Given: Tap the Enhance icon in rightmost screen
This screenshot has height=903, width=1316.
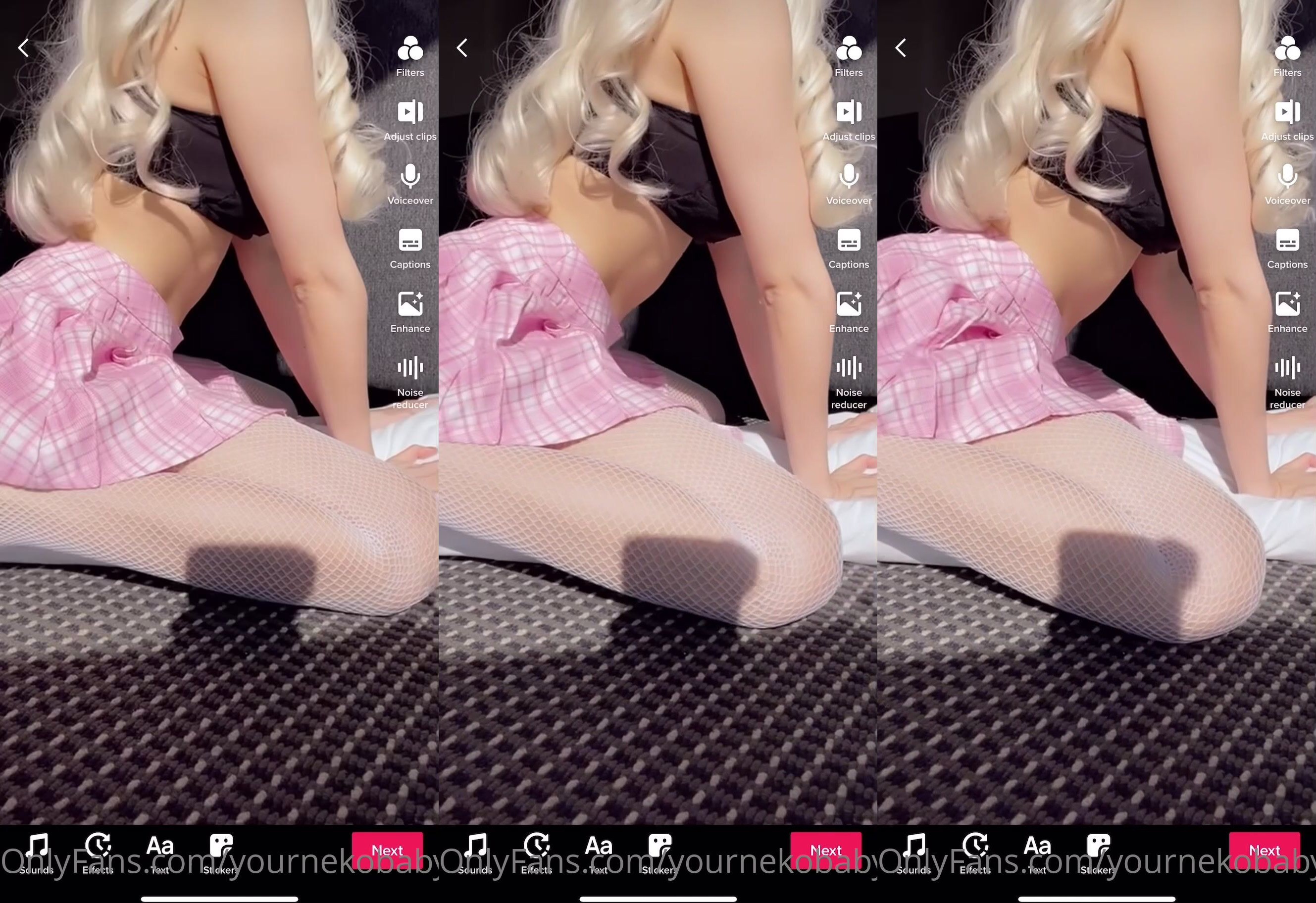Looking at the screenshot, I should click(x=1287, y=304).
